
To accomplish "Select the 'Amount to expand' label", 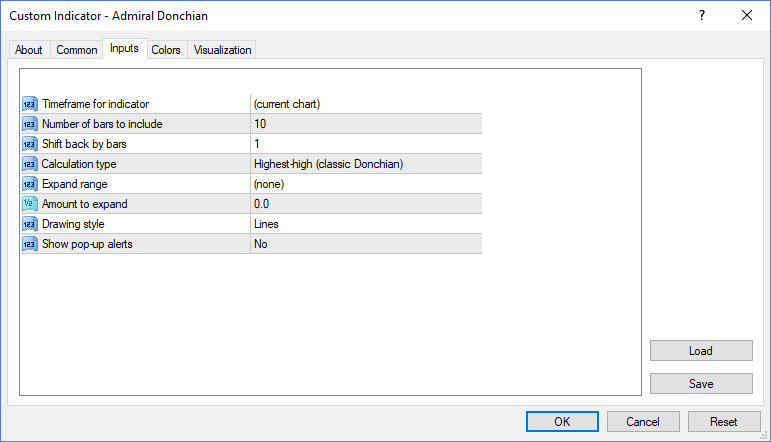I will (x=85, y=204).
